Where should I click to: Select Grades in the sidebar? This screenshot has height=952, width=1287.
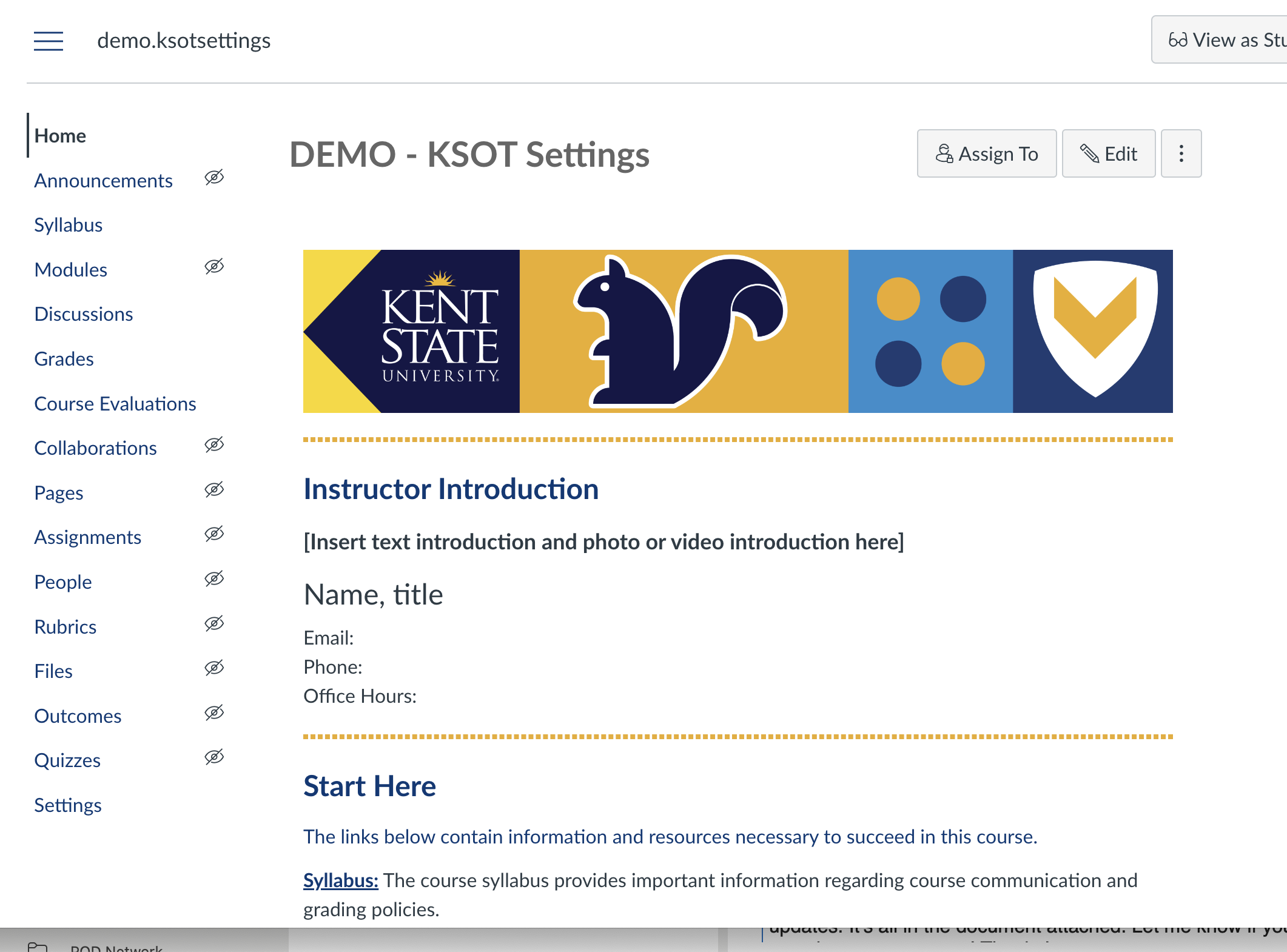pyautogui.click(x=64, y=358)
